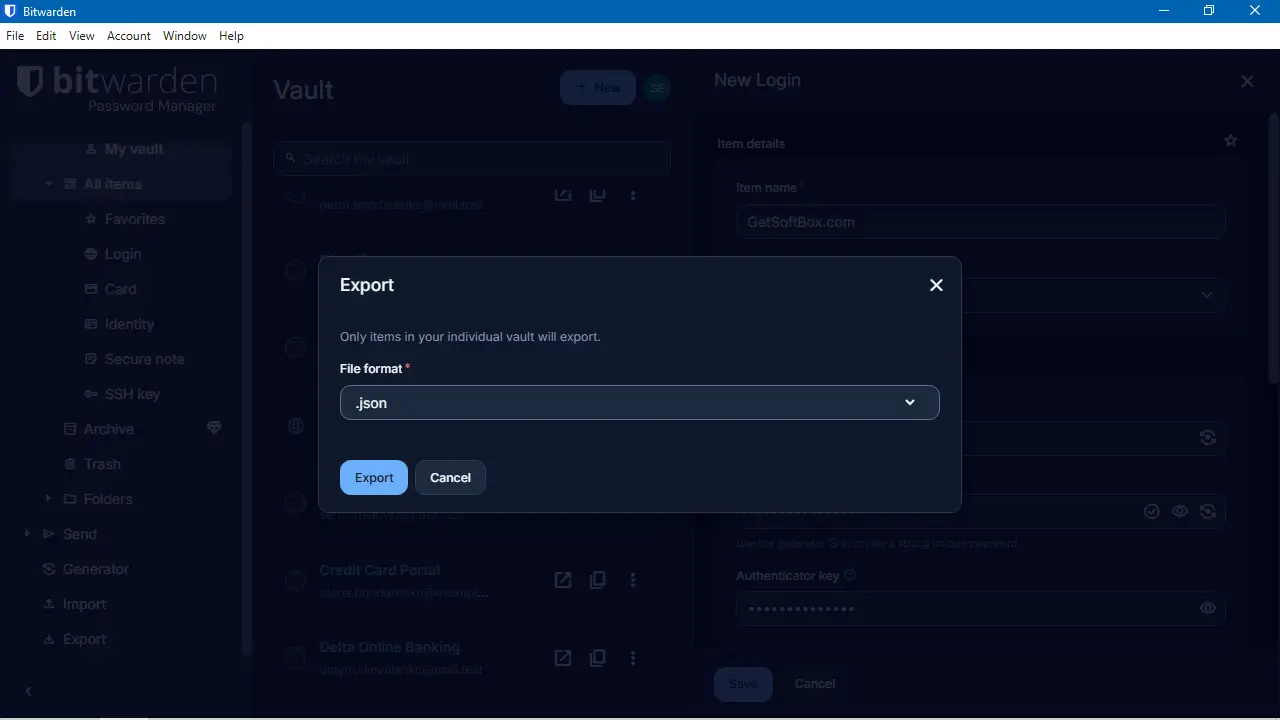Viewport: 1280px width, 720px height.
Task: Open the Account menu
Action: [129, 36]
